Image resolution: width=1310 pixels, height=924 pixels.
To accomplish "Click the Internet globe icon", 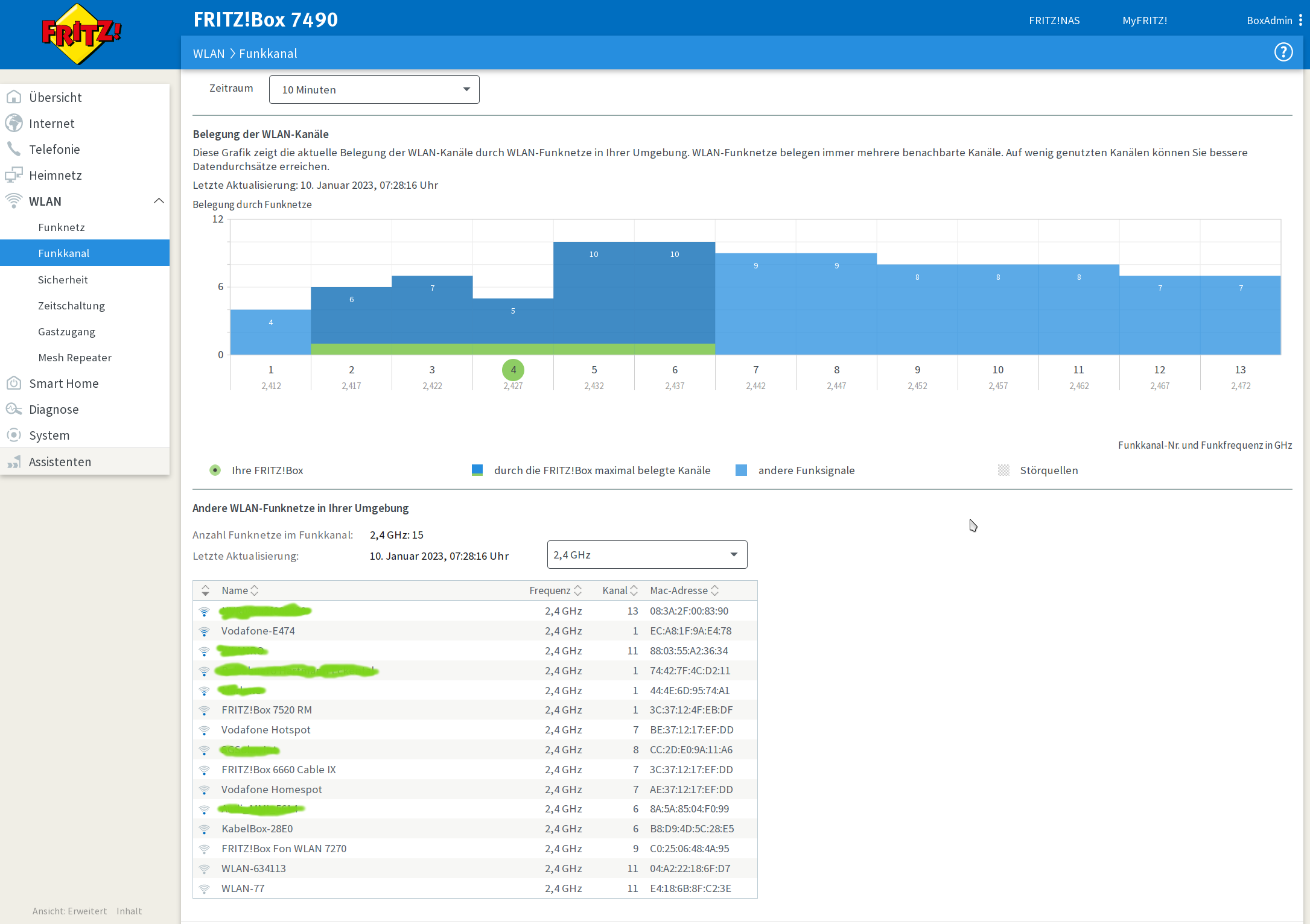I will 14,123.
